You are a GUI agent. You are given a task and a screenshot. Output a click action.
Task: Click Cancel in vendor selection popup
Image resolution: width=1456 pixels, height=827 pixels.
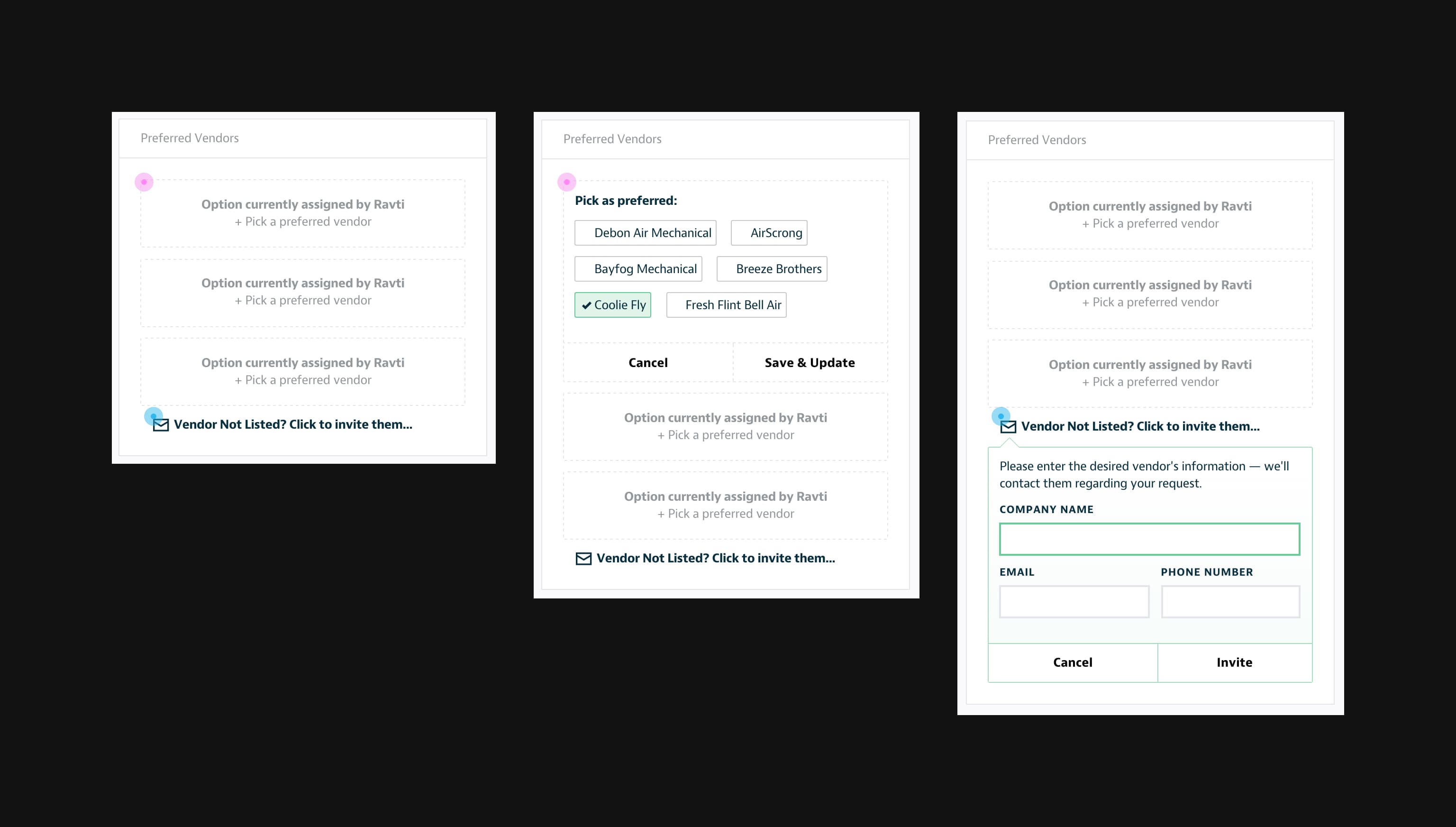click(647, 361)
